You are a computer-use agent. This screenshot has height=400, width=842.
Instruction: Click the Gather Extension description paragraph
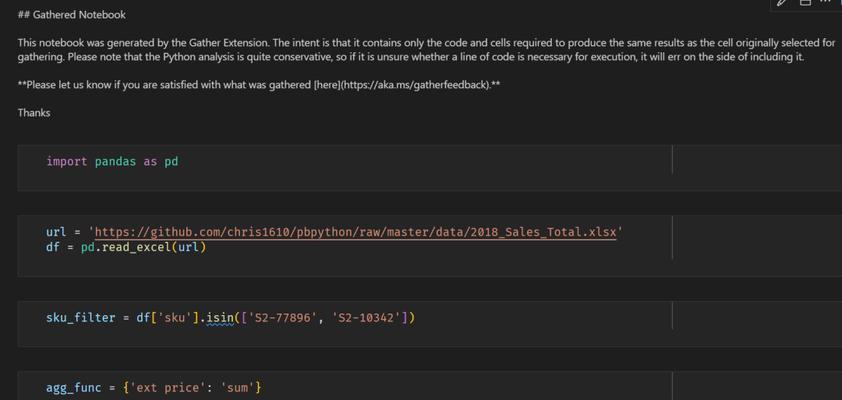(426, 50)
